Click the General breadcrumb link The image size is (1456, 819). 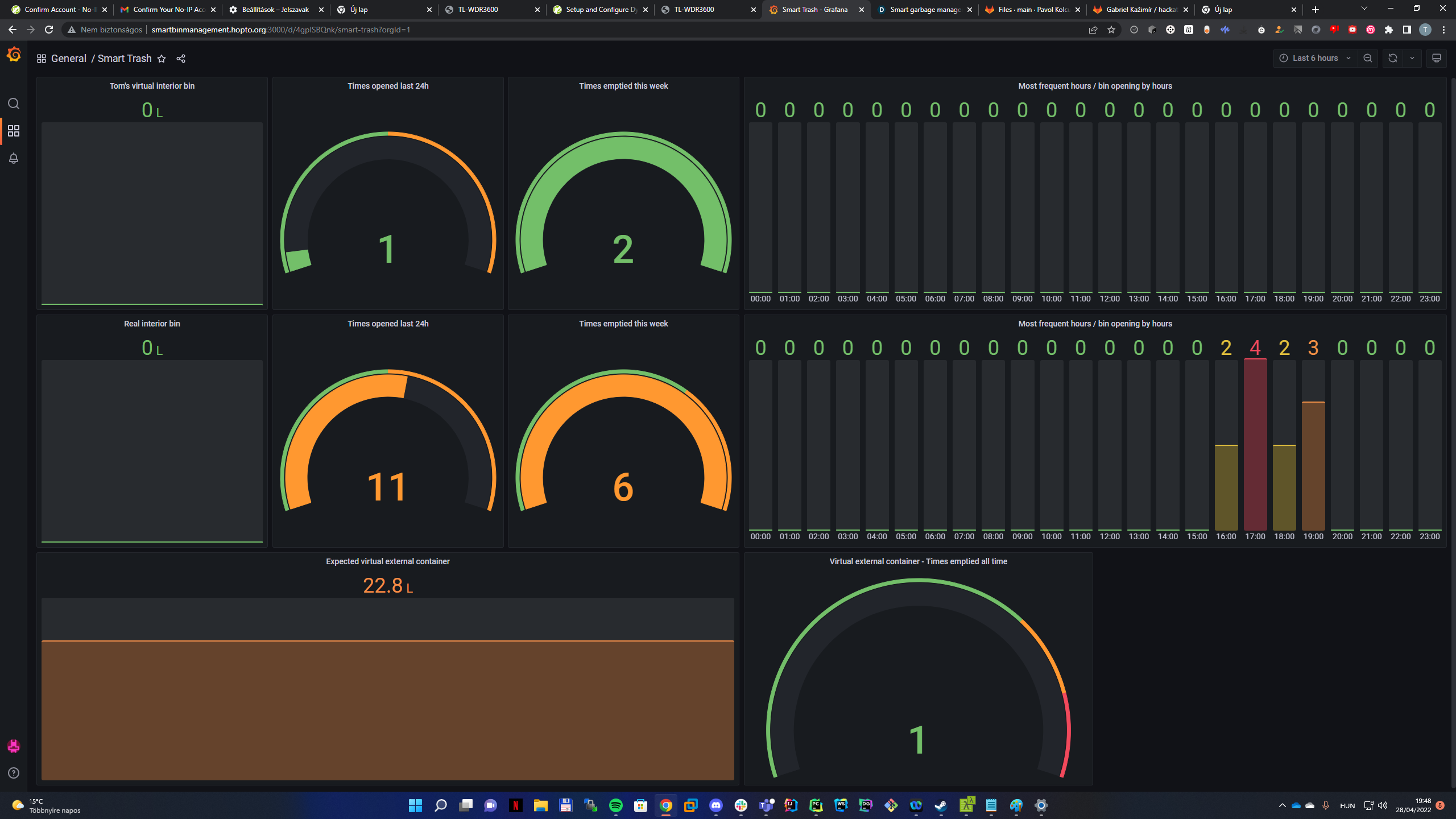[68, 59]
